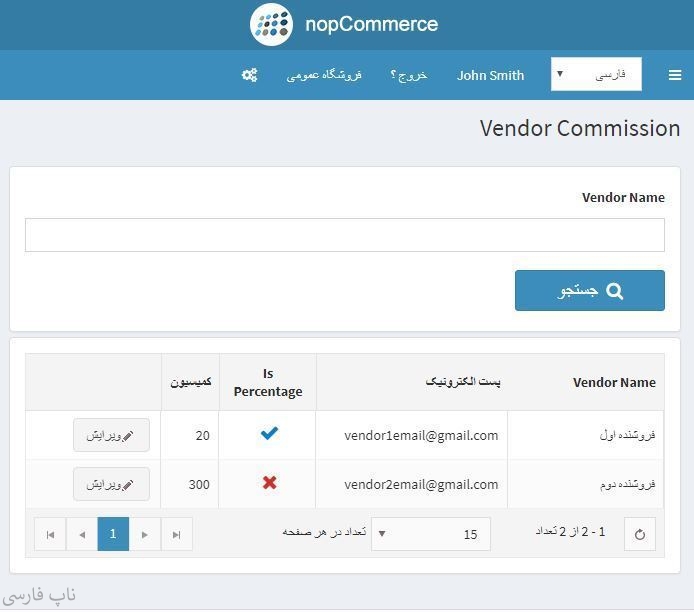Image resolution: width=694 pixels, height=612 pixels.
Task: Edit the vendor with commission 20
Action: 111,435
